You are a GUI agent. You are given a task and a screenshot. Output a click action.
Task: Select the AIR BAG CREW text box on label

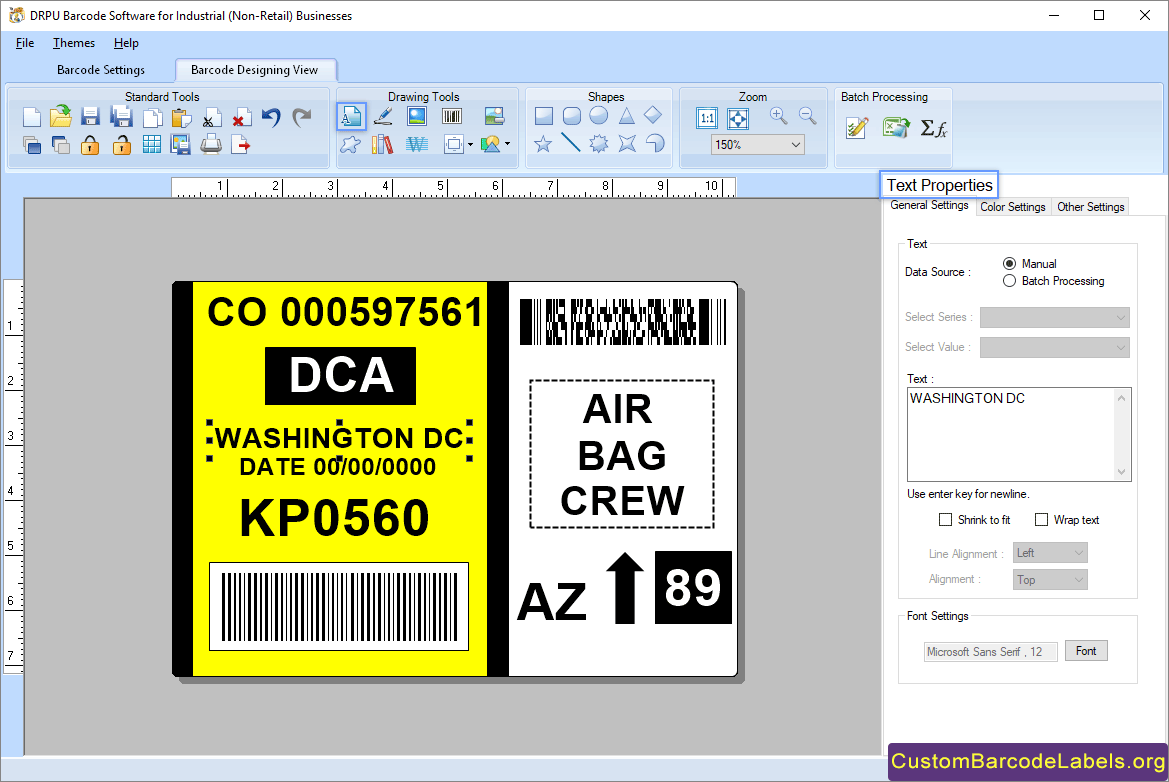click(622, 454)
